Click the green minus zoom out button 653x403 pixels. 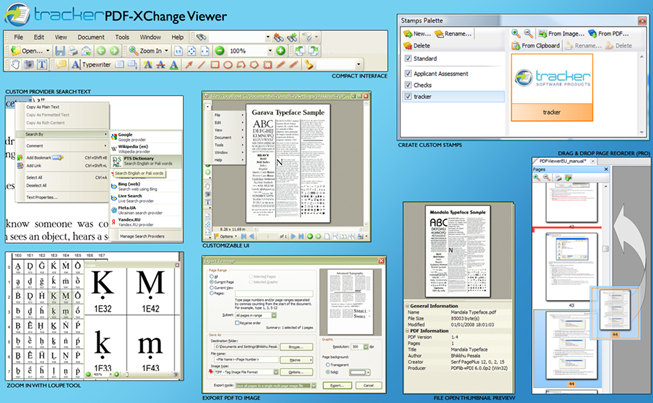220,51
